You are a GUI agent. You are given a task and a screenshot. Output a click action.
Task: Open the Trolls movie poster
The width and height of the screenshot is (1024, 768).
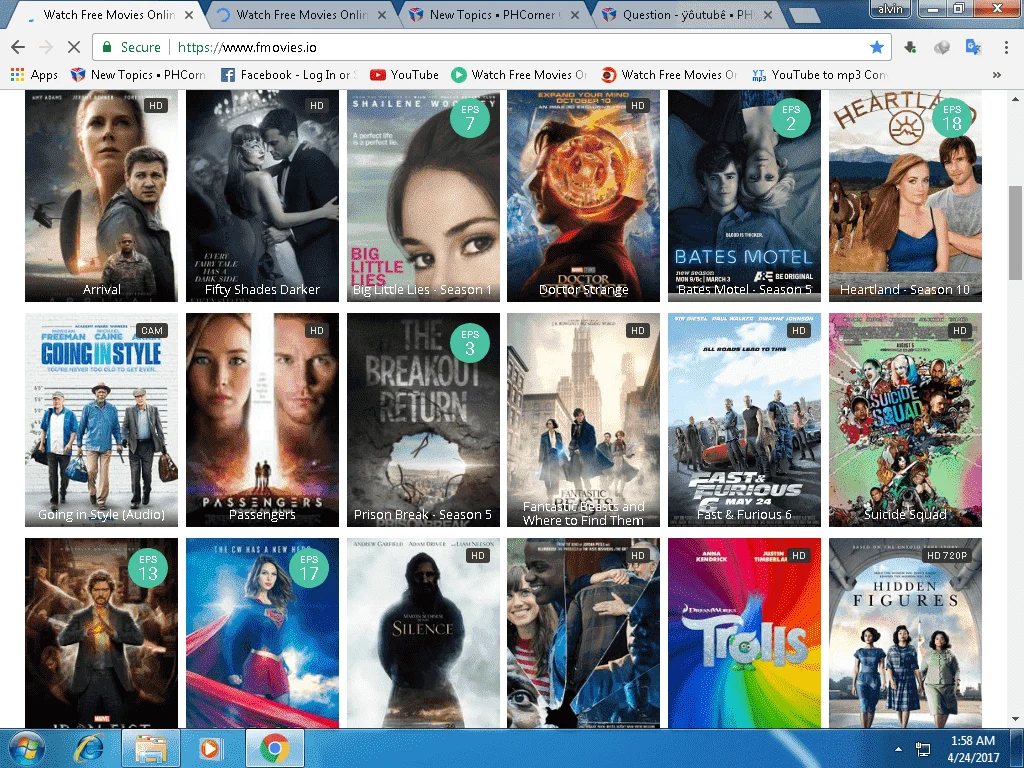(x=744, y=633)
